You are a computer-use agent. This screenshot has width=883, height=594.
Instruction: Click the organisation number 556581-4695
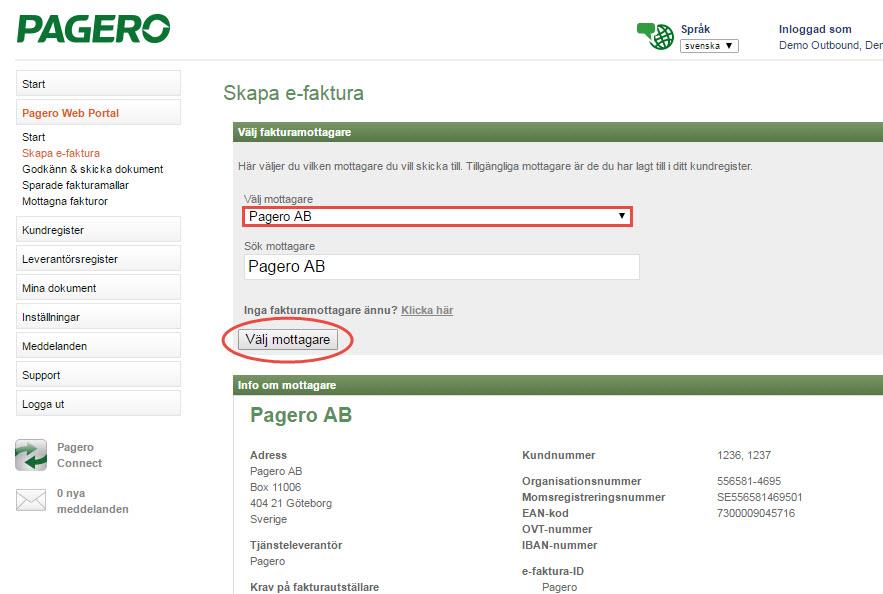[x=749, y=481]
